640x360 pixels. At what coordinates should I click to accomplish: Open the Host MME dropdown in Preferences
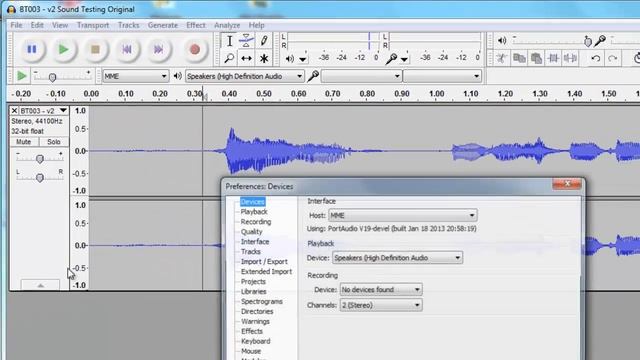click(x=402, y=215)
